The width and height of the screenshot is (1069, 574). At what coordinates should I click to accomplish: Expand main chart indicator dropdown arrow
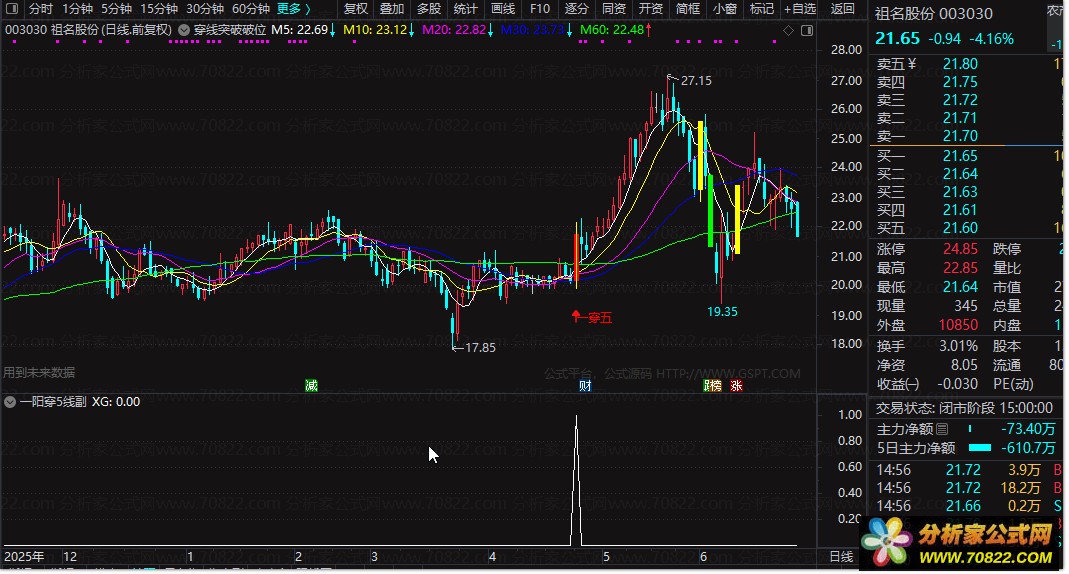click(183, 30)
